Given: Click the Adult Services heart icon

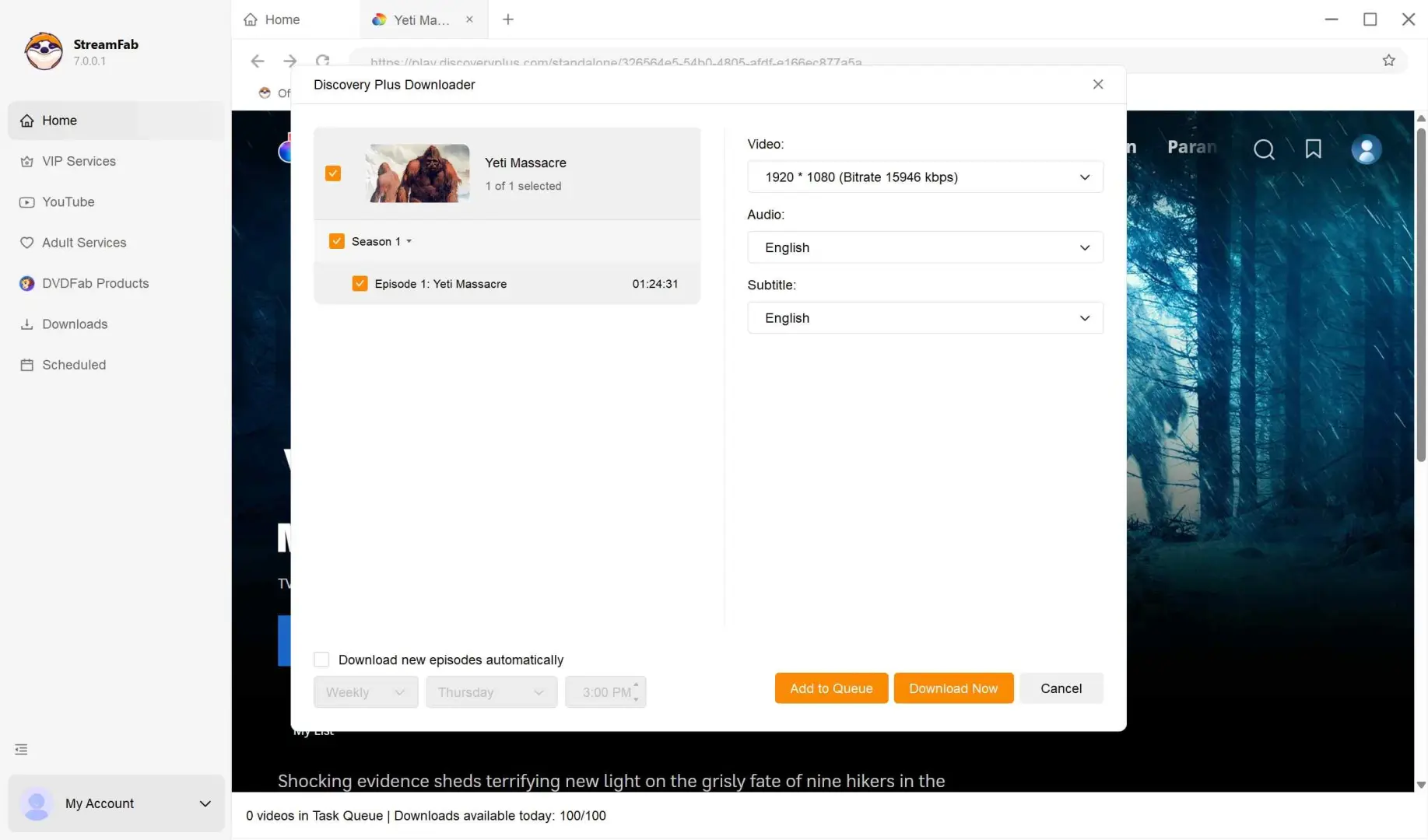Looking at the screenshot, I should click(x=26, y=243).
